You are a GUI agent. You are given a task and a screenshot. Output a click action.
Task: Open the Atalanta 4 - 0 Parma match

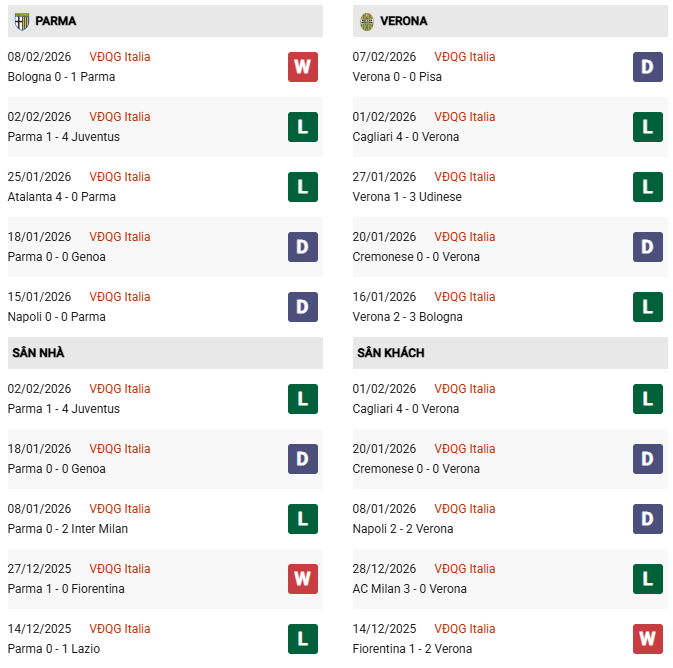click(x=61, y=197)
